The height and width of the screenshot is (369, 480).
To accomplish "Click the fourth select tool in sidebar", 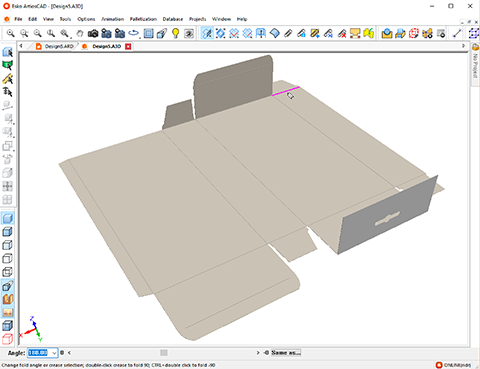I will click(8, 91).
